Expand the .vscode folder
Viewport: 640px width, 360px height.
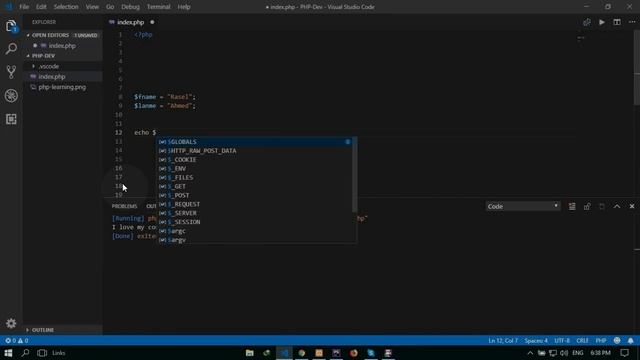click(62, 66)
